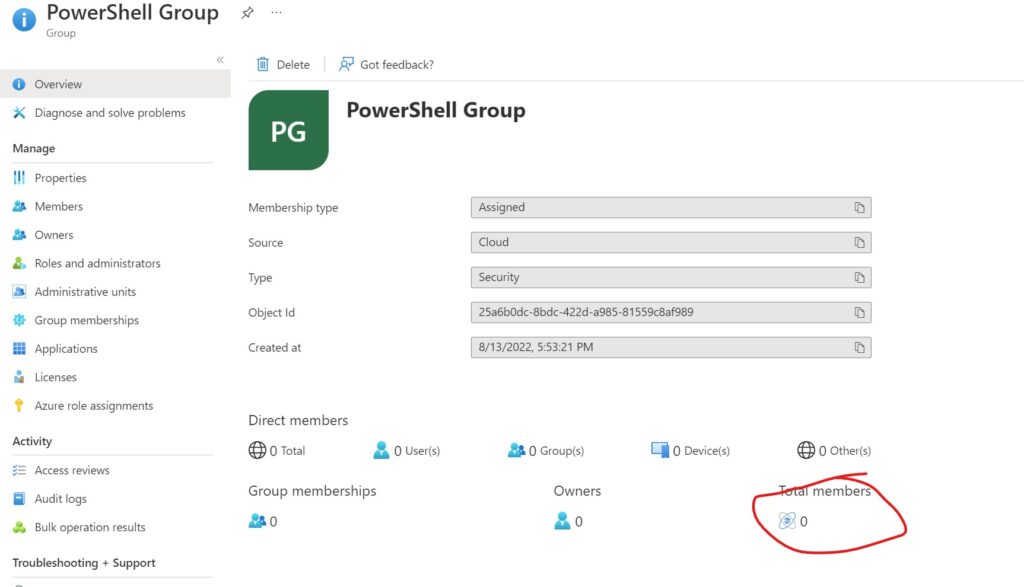Click the Source field showing Cloud
The width and height of the screenshot is (1024, 587).
tap(671, 242)
